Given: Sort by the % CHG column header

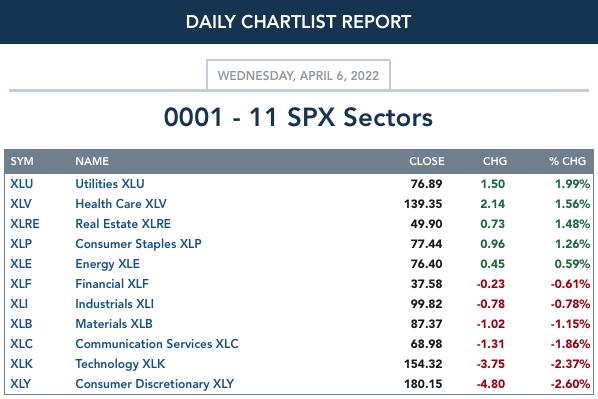Looking at the screenshot, I should [x=567, y=161].
